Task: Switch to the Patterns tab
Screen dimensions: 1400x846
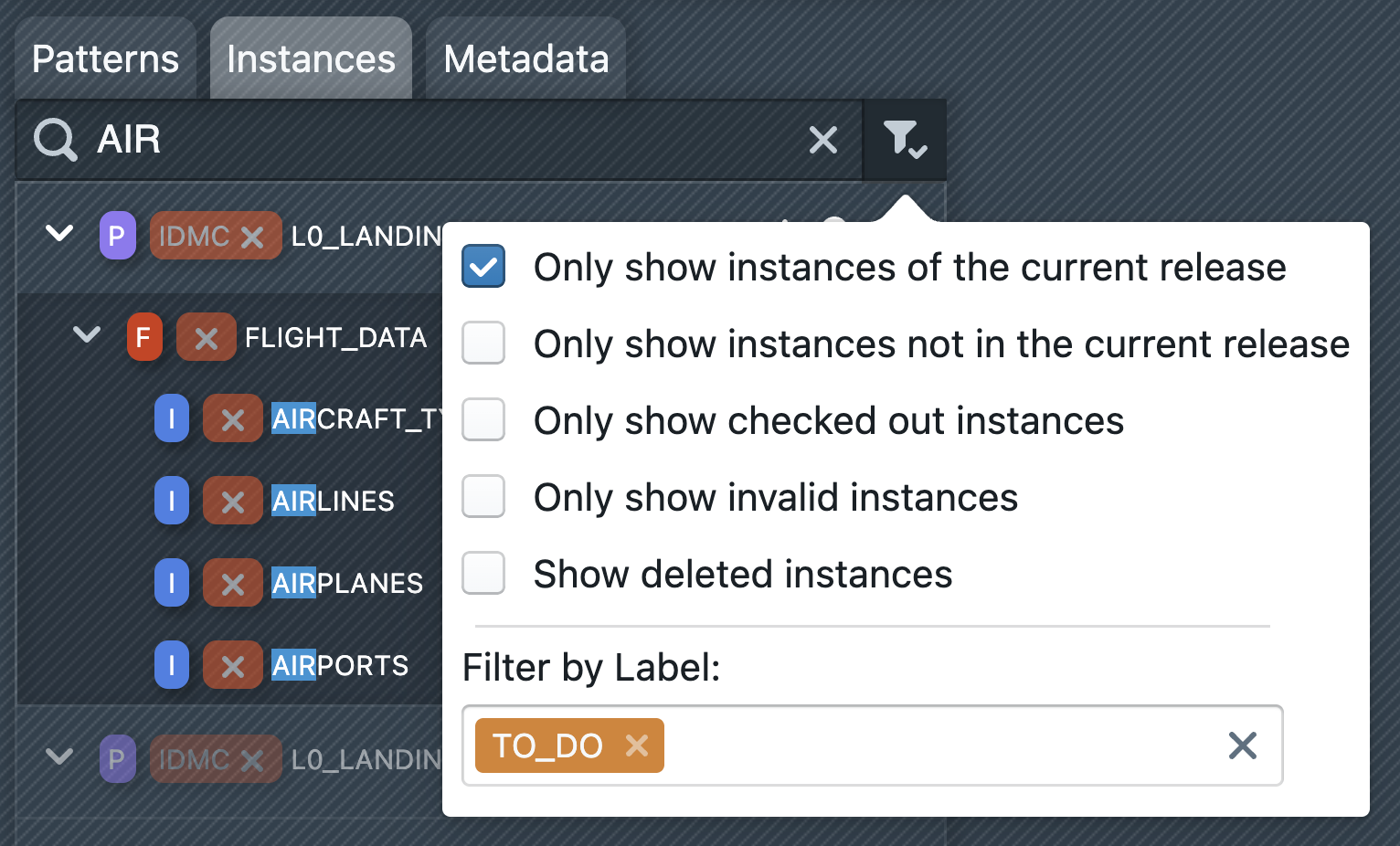Action: coord(105,59)
